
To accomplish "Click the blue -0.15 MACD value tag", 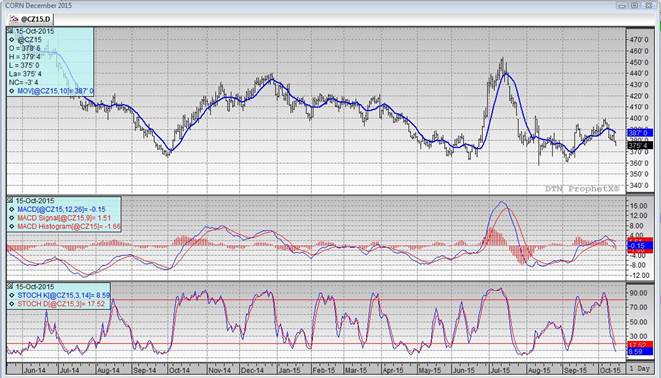I will (x=640, y=246).
